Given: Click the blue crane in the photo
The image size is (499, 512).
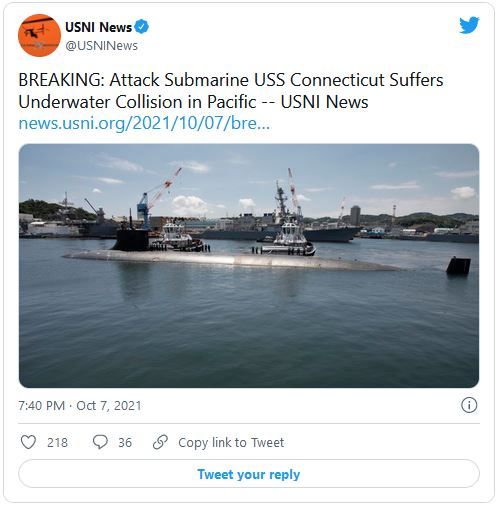Looking at the screenshot, I should pos(143,210).
